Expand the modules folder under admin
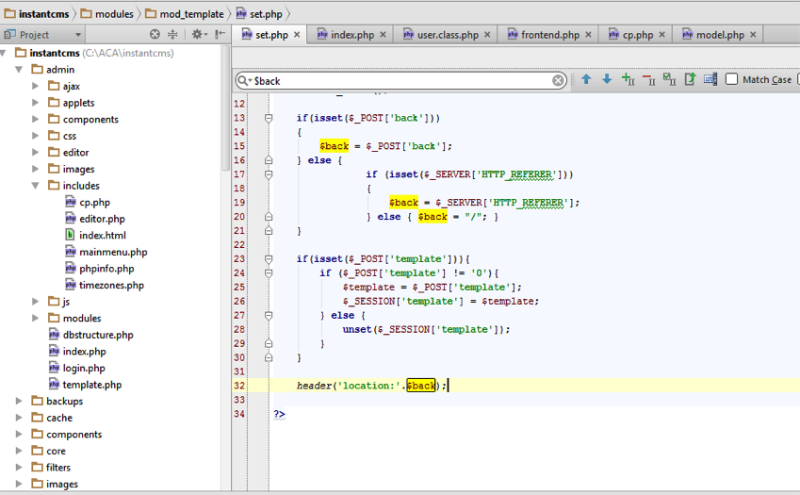800x495 pixels. pos(36,318)
